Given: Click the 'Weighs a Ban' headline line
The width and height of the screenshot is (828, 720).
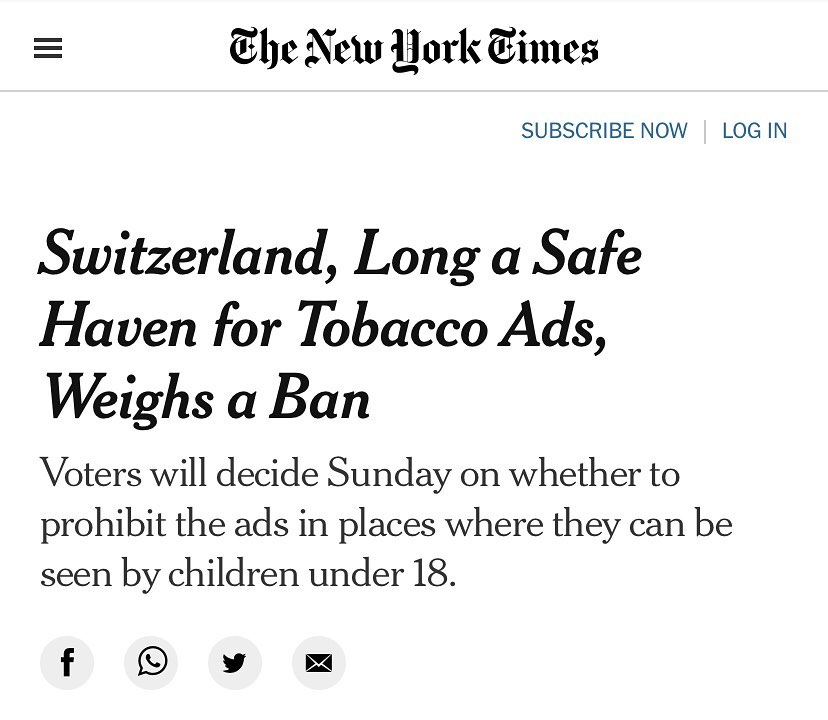Looking at the screenshot, I should tap(206, 399).
